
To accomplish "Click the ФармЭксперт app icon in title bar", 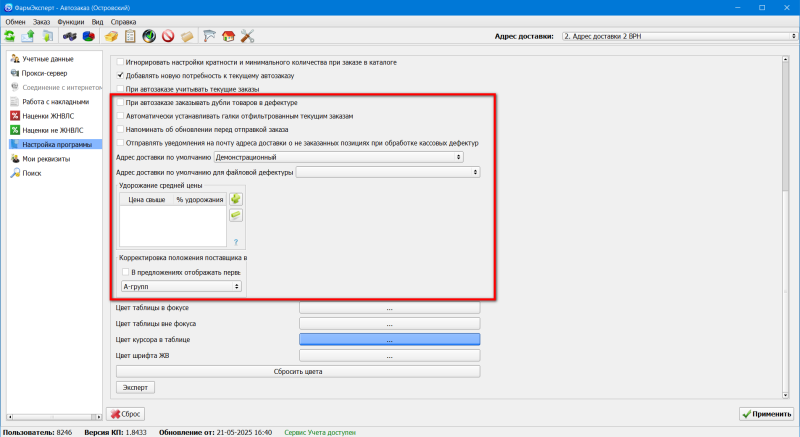I will click(8, 8).
